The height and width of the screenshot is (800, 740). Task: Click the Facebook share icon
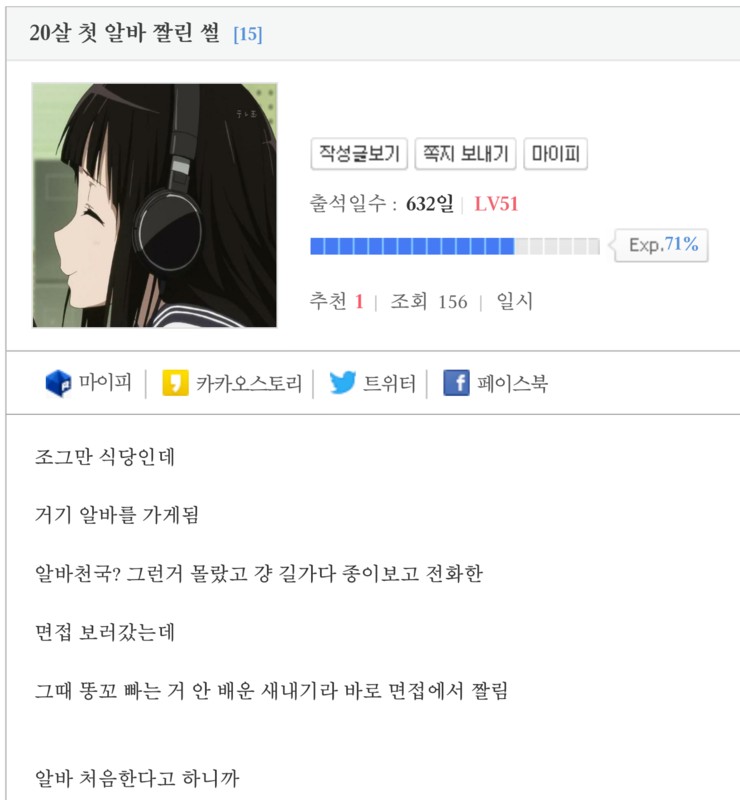[x=456, y=383]
